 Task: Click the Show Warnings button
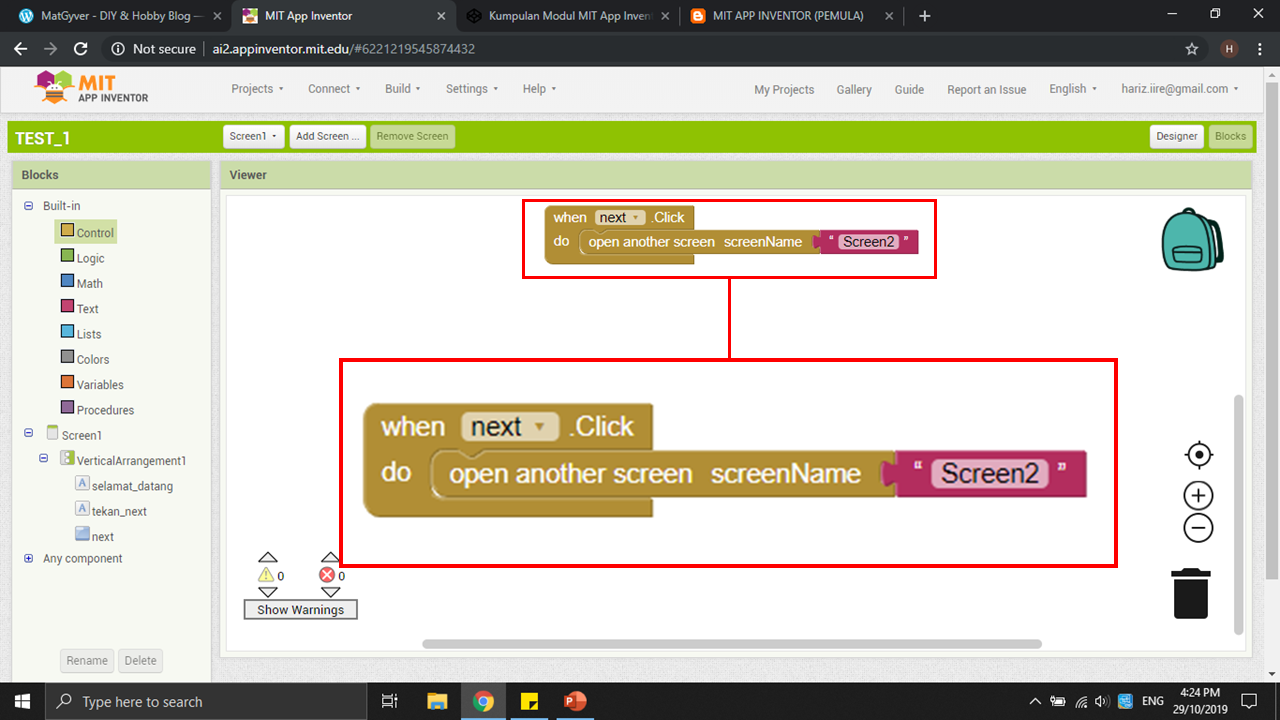[300, 610]
